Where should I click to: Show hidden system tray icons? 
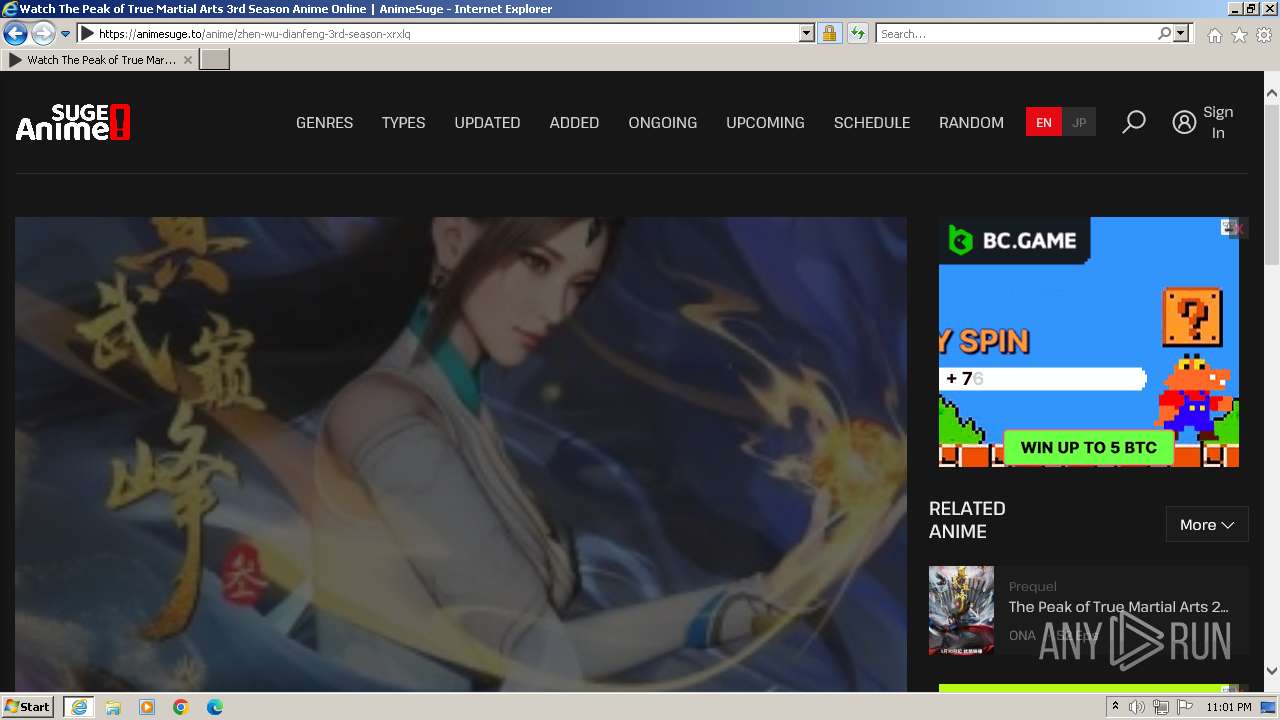[x=1115, y=707]
